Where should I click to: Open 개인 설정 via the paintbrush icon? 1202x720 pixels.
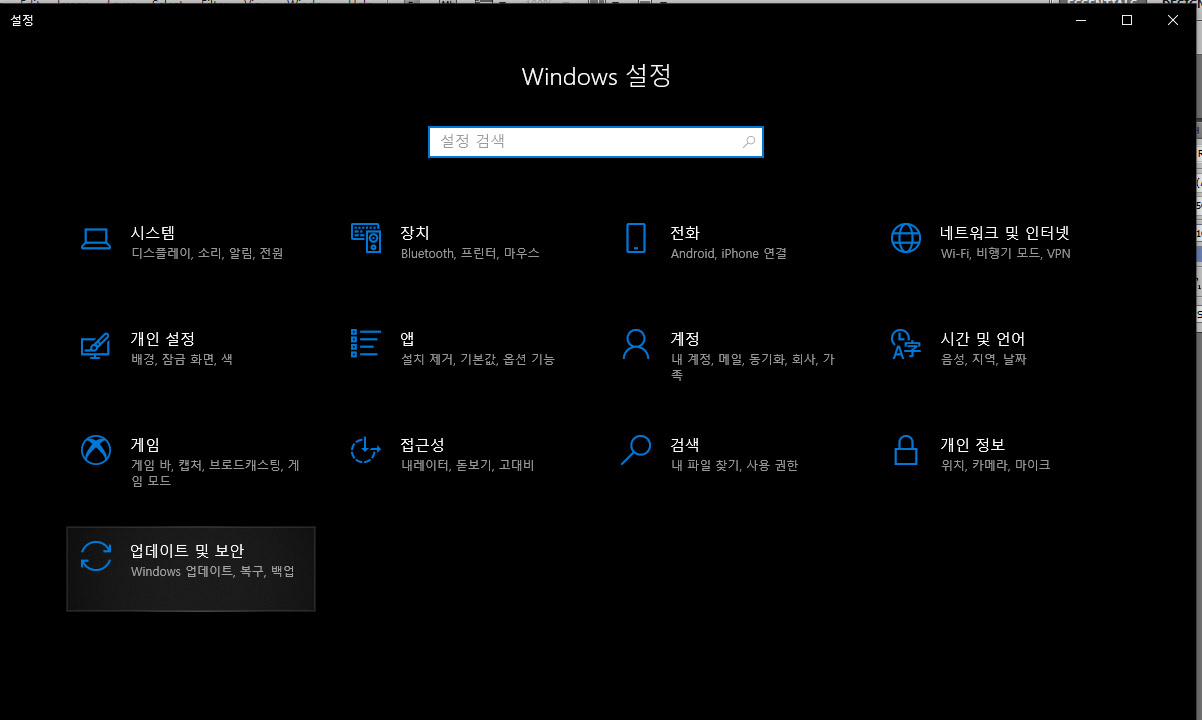[x=95, y=345]
